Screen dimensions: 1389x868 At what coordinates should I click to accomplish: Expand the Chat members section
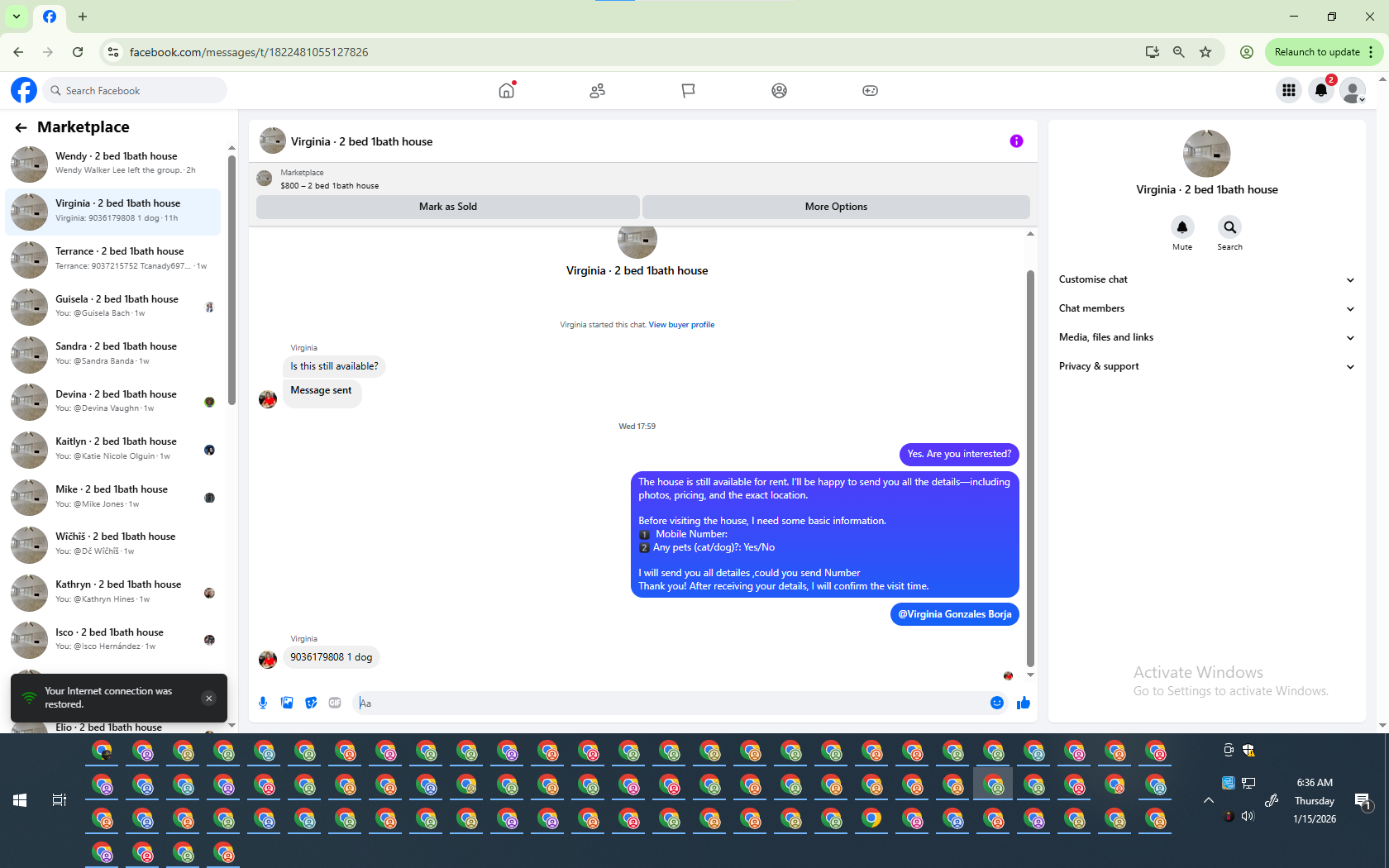point(1206,308)
